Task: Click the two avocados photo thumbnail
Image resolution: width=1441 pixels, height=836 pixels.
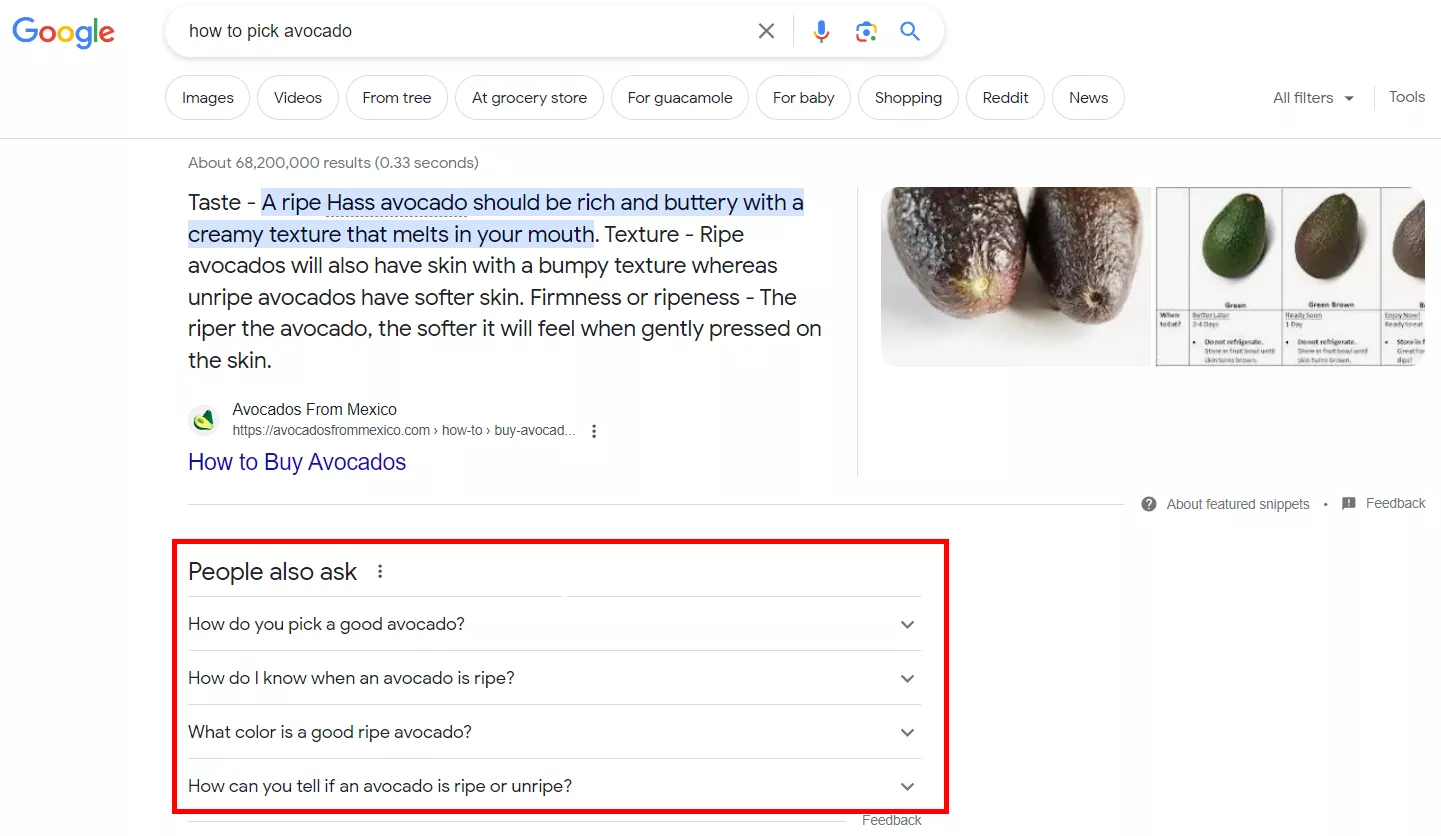Action: tap(1016, 277)
